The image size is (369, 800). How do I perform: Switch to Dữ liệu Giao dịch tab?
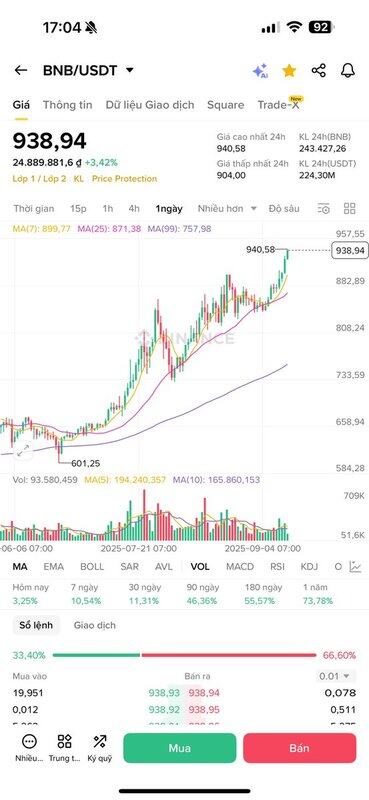(150, 105)
